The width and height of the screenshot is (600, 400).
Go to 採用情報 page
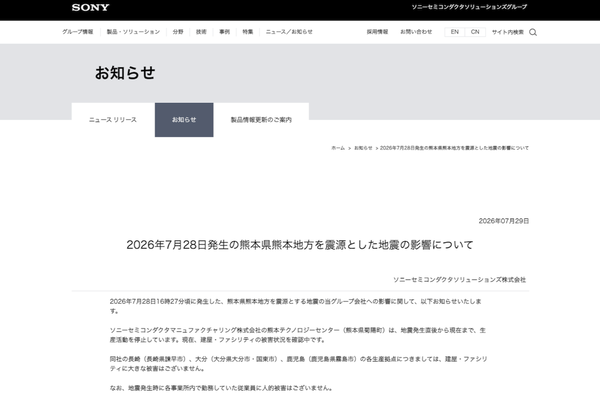[x=377, y=32]
